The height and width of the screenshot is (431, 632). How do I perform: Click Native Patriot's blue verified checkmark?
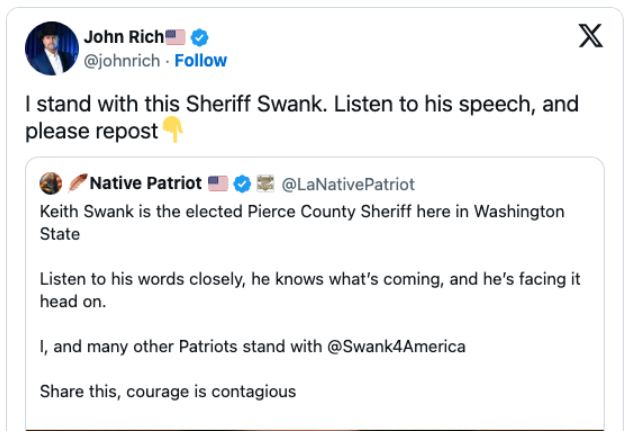tap(242, 184)
